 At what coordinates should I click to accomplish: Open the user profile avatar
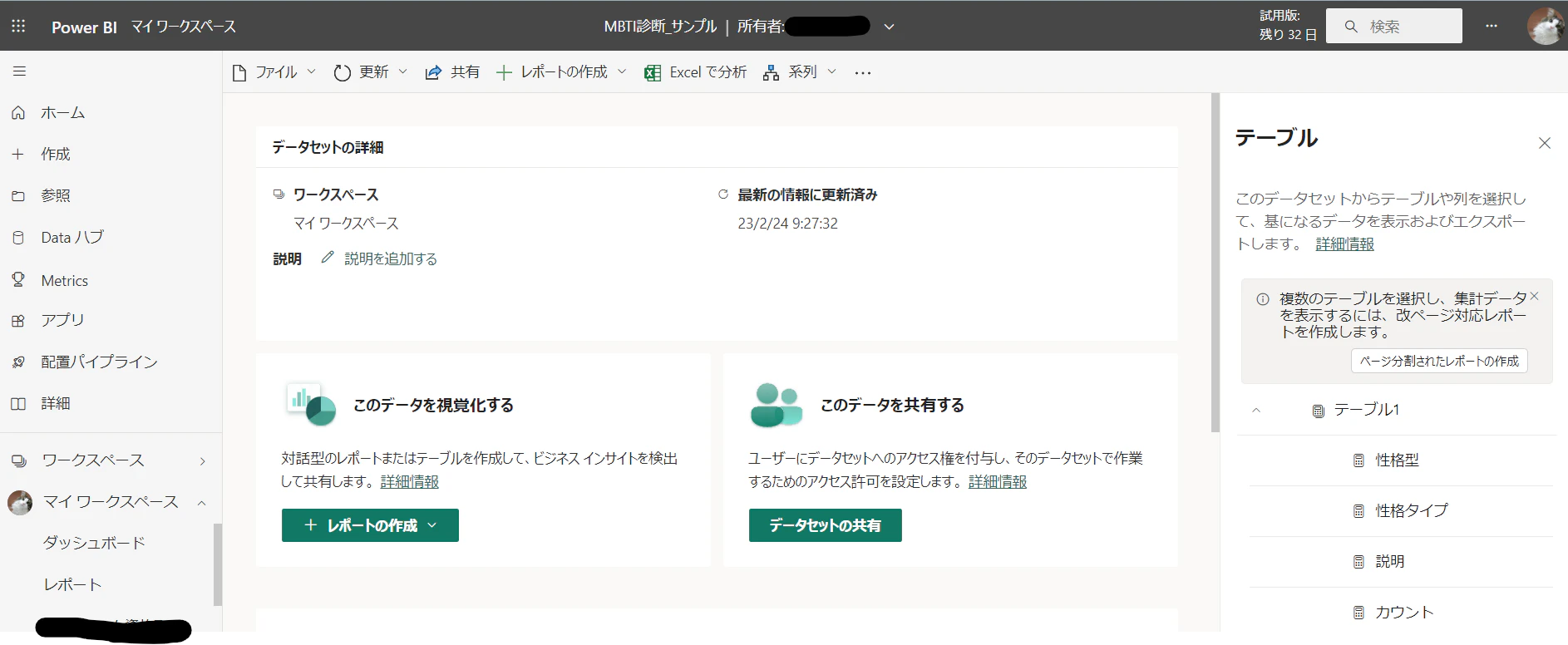[1546, 26]
